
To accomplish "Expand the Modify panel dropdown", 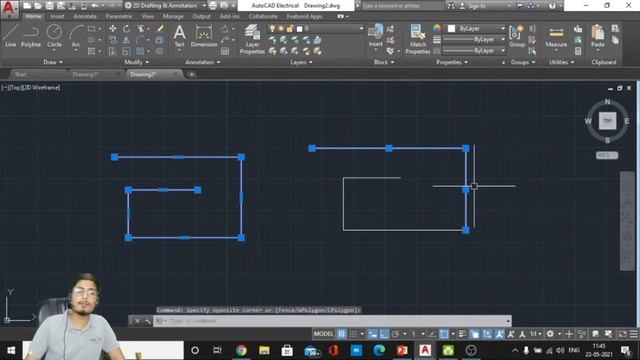I will [x=136, y=62].
